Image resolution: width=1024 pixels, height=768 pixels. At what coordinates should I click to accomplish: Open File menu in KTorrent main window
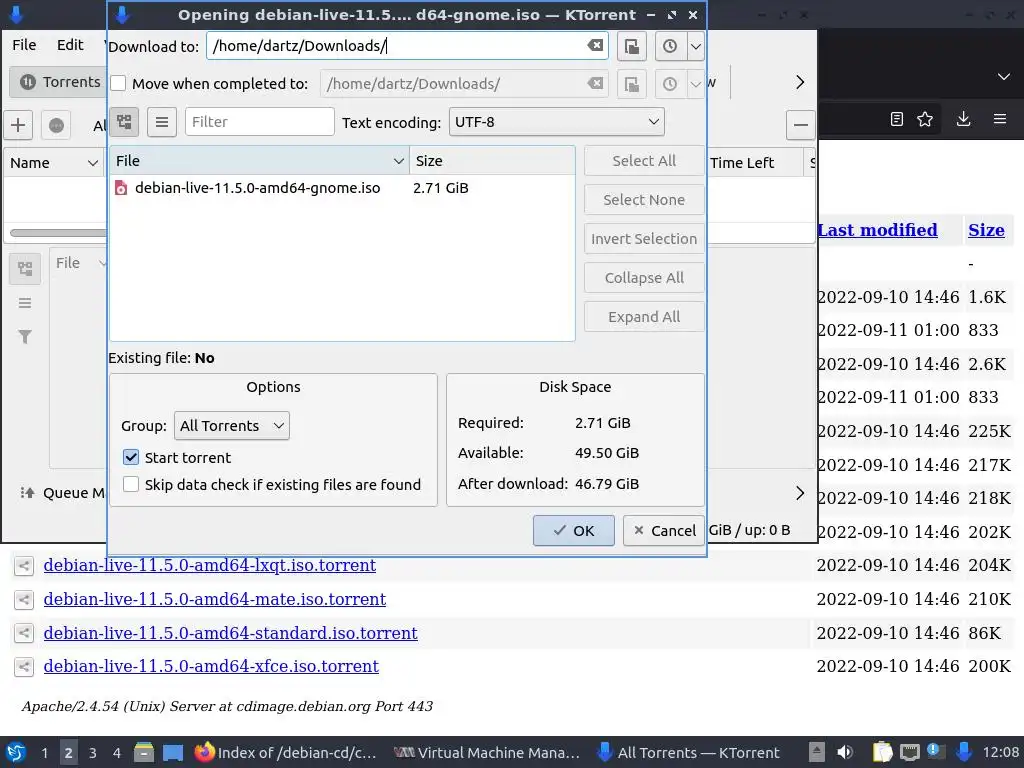point(24,45)
